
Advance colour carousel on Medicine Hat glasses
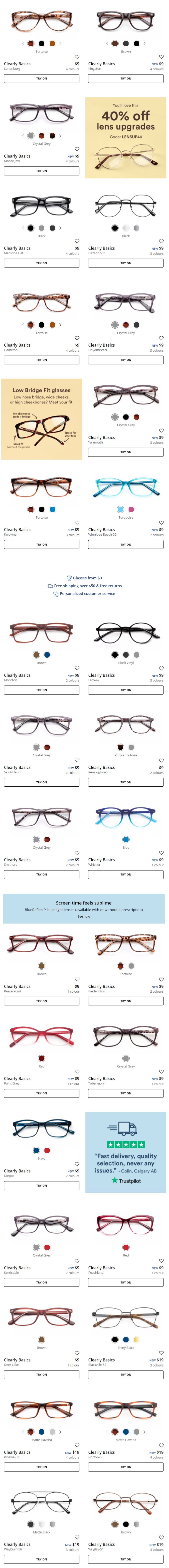click(x=60, y=228)
